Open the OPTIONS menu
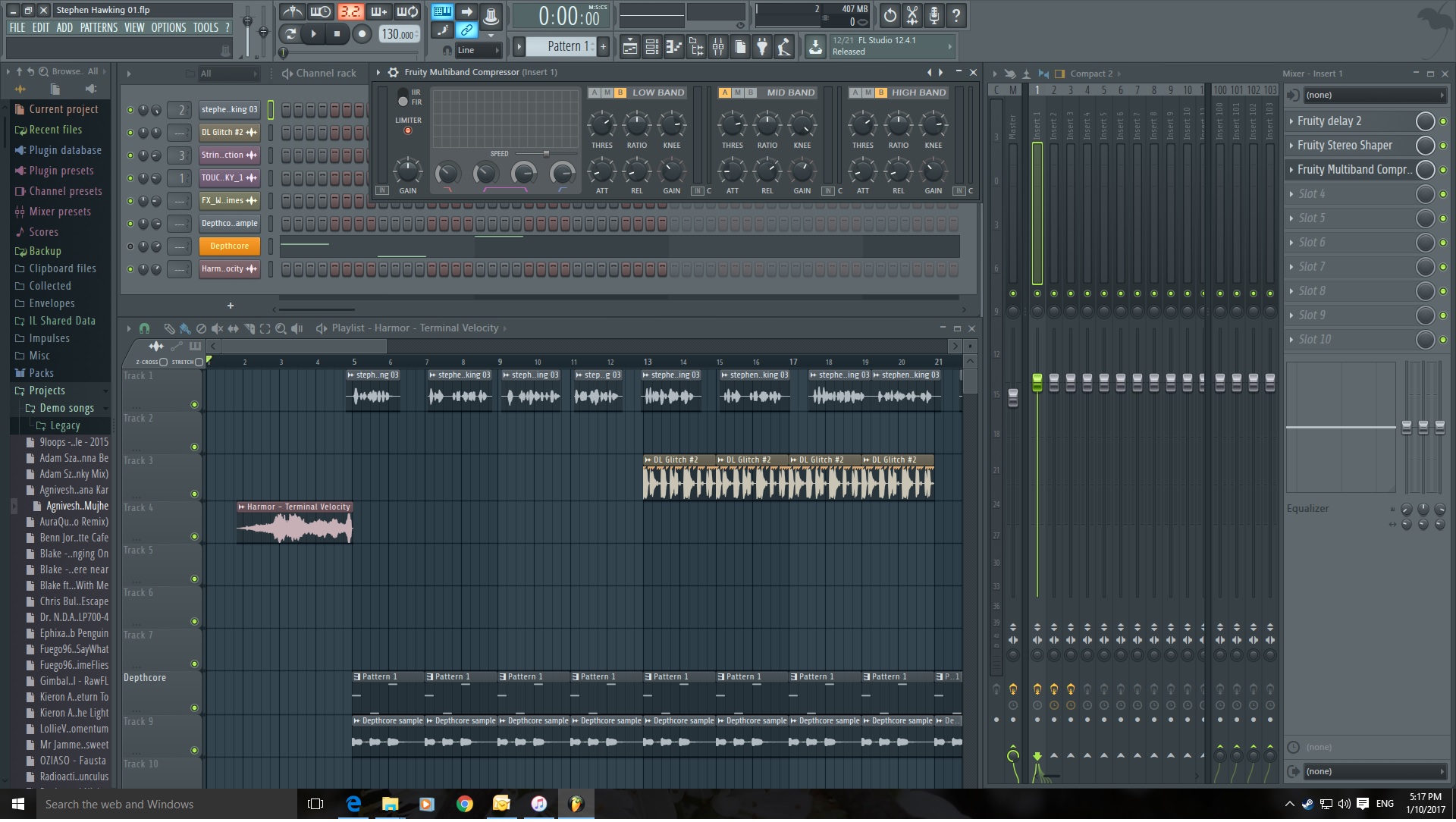This screenshot has width=1456, height=822. 168,27
